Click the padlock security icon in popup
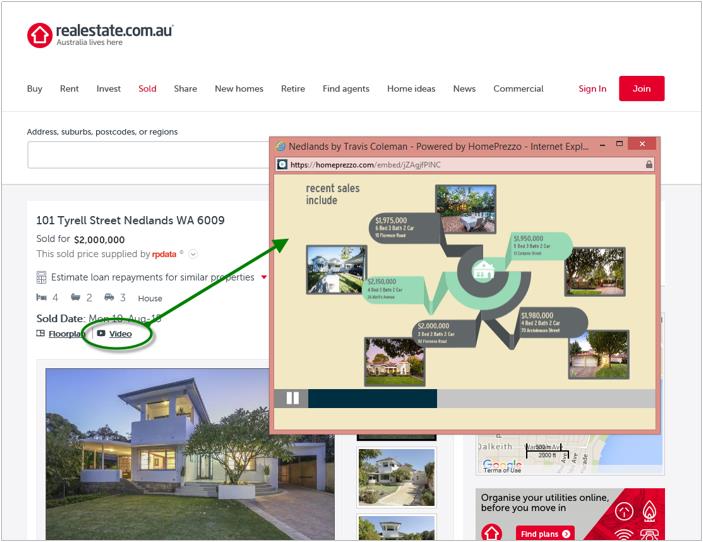The width and height of the screenshot is (703, 542). click(x=649, y=165)
